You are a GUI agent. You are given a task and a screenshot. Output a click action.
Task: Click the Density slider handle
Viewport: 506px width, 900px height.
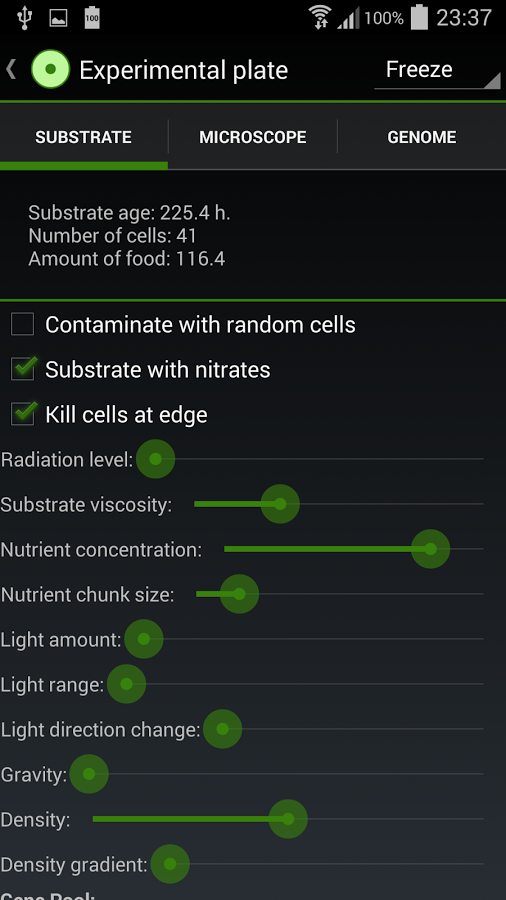pos(288,819)
